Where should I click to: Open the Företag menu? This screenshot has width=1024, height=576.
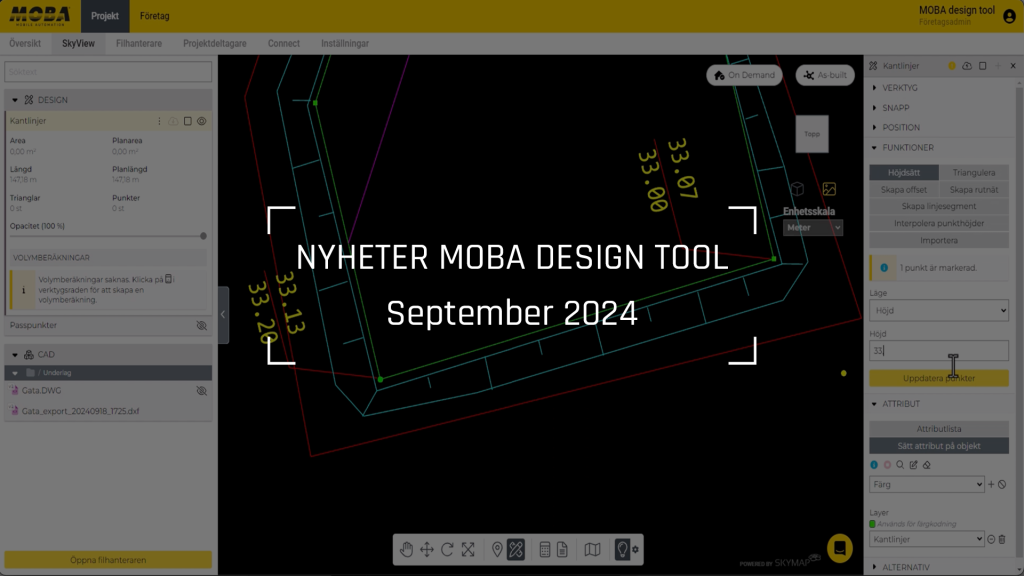[x=155, y=16]
